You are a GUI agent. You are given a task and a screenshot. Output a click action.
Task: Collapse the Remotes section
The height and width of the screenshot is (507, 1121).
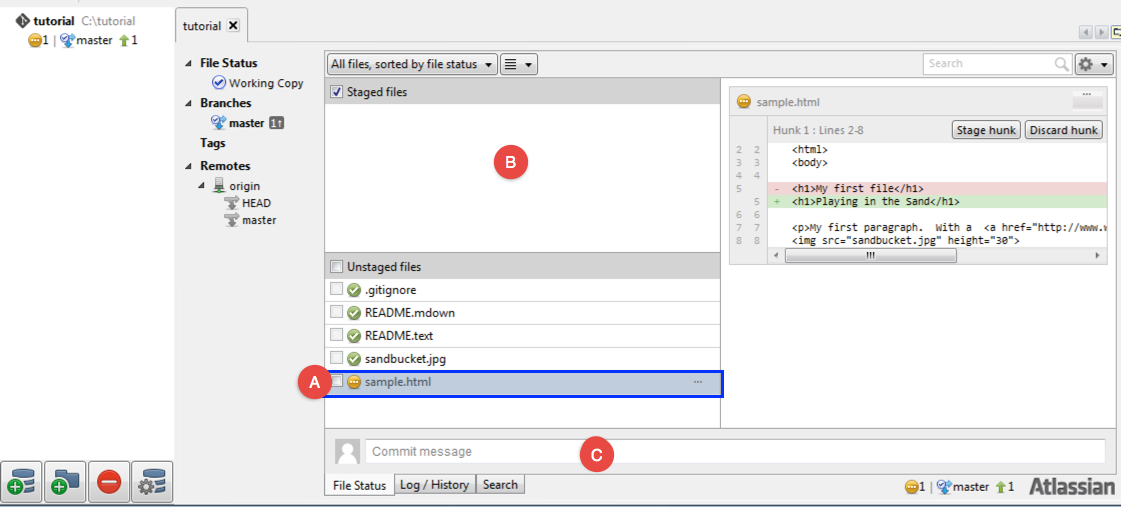pos(187,167)
